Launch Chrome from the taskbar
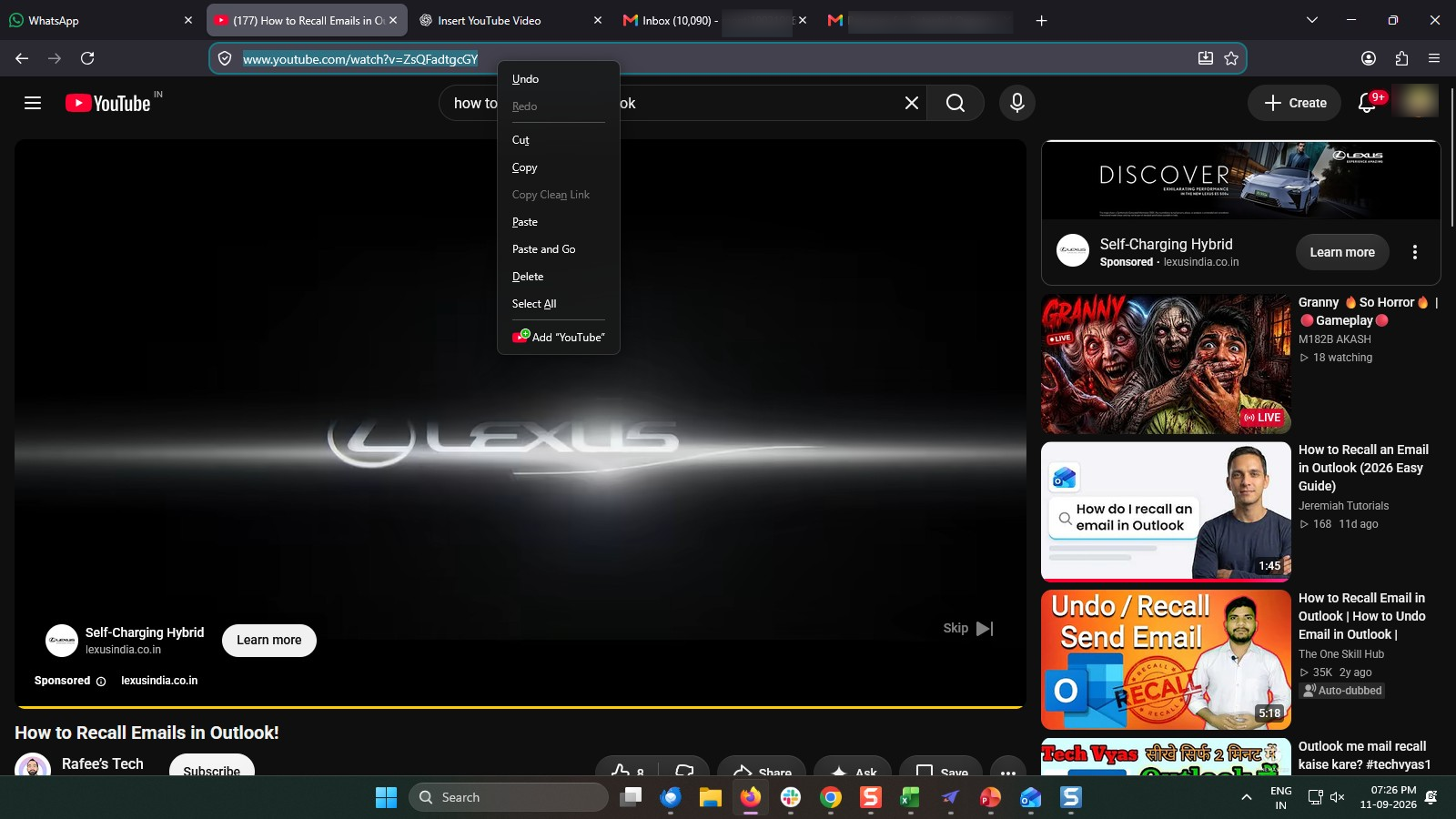The height and width of the screenshot is (819, 1456). click(831, 797)
